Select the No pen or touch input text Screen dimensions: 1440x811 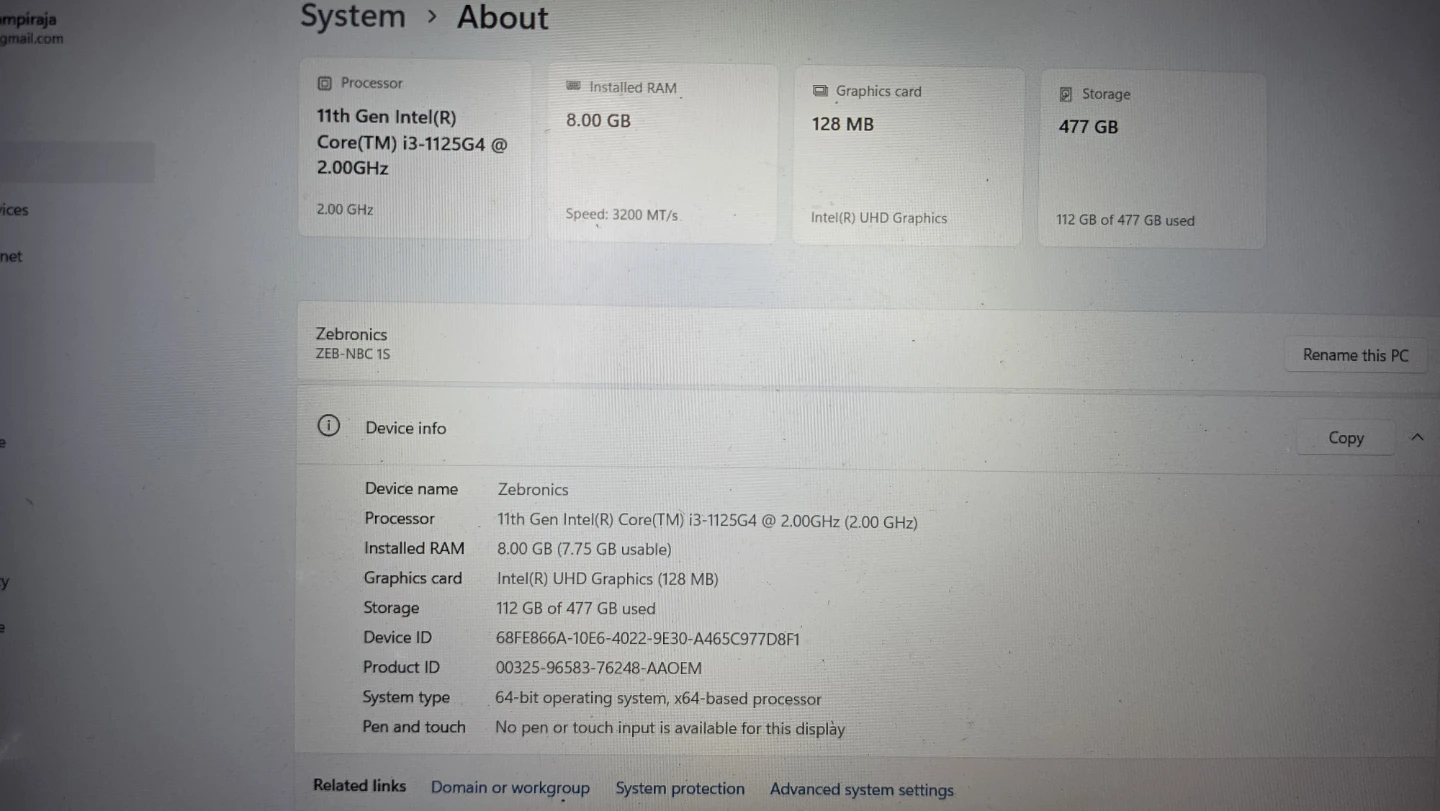point(670,729)
